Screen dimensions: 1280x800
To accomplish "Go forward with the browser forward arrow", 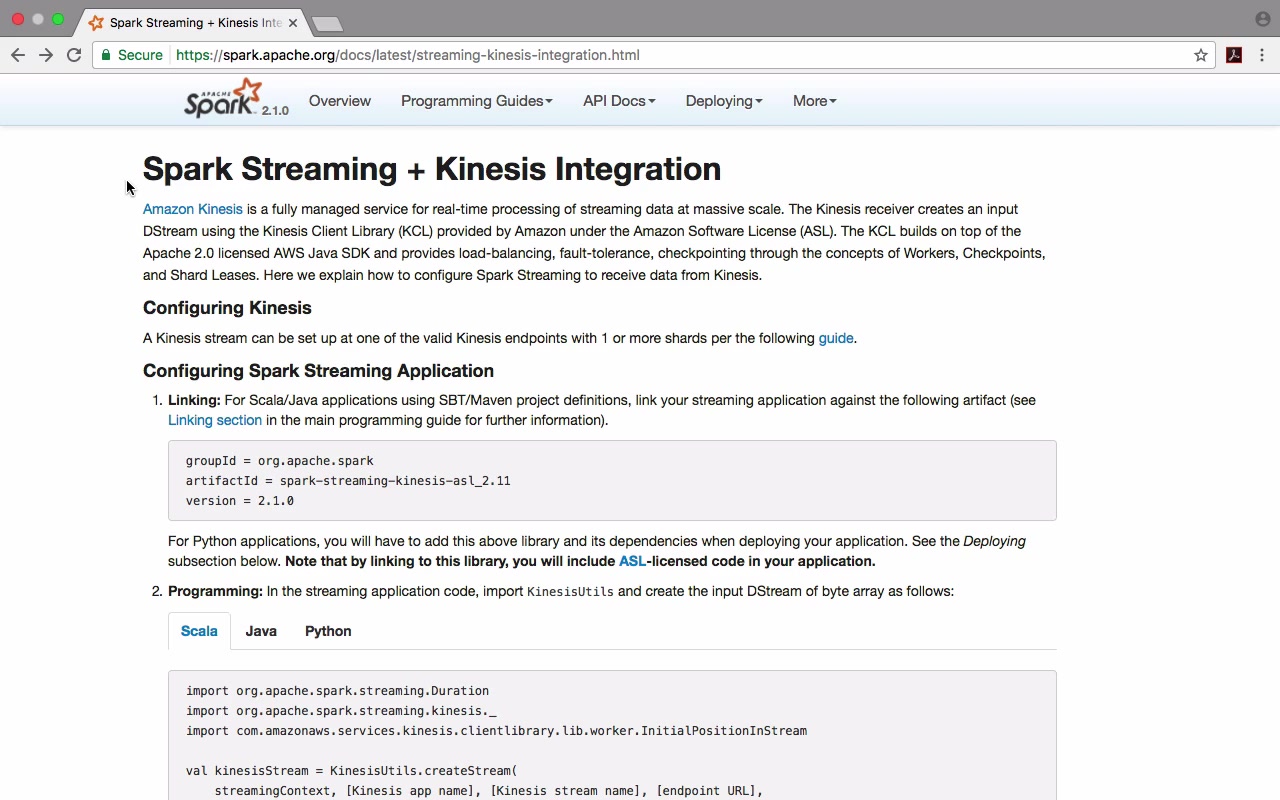I will pyautogui.click(x=46, y=55).
